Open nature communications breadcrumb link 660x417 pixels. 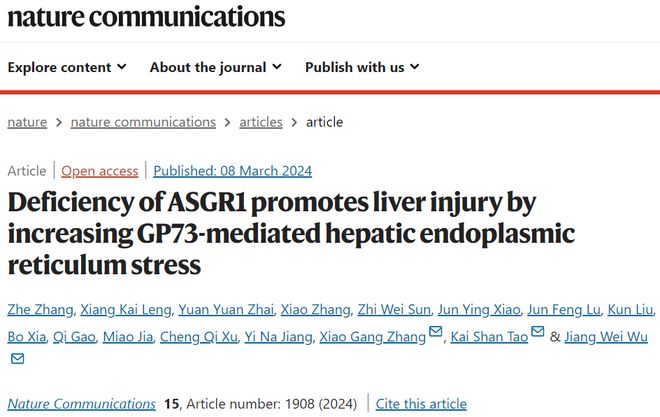143,122
